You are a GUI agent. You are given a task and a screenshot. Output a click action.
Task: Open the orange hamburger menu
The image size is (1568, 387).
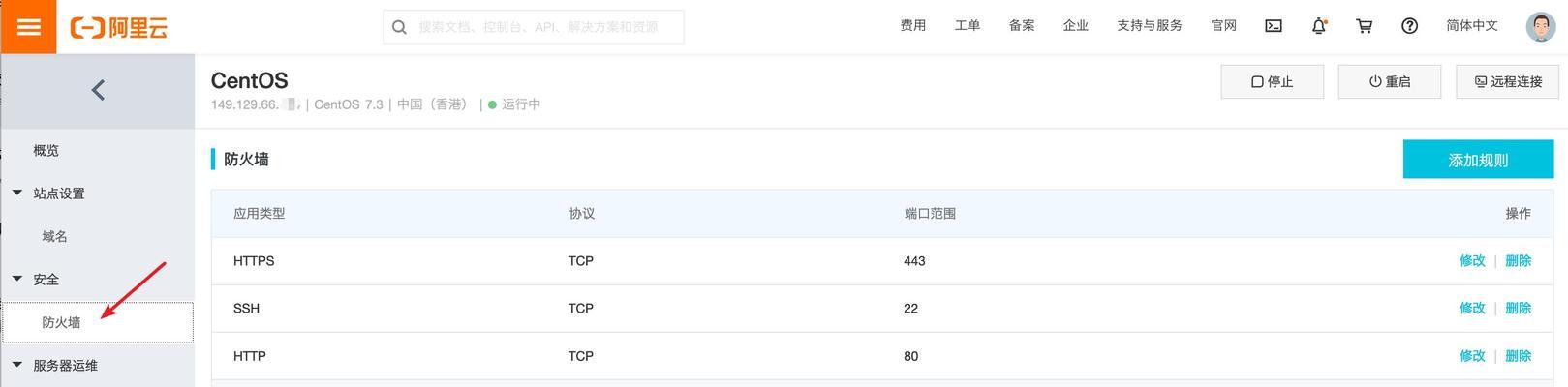click(x=29, y=26)
